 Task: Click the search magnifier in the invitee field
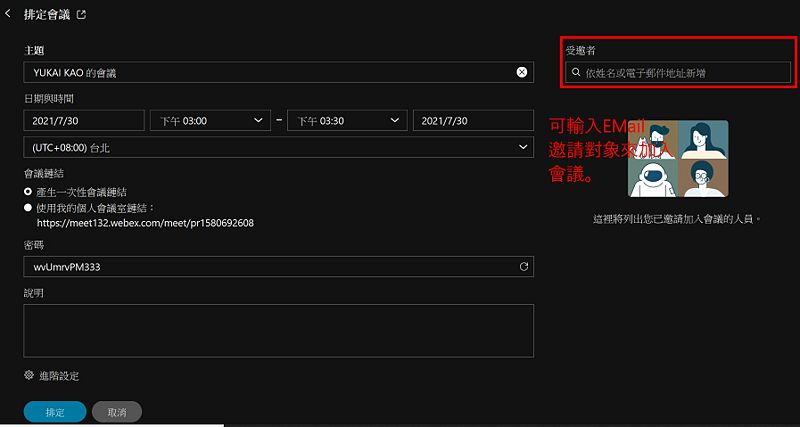576,73
